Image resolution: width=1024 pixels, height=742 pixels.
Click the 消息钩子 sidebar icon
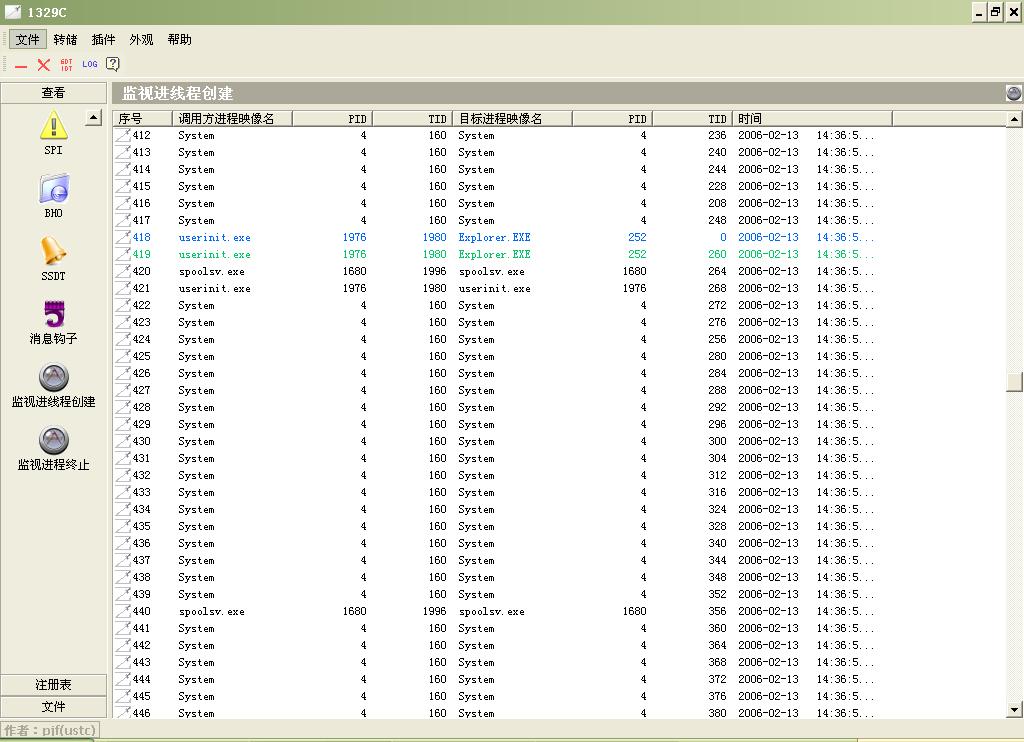click(53, 314)
